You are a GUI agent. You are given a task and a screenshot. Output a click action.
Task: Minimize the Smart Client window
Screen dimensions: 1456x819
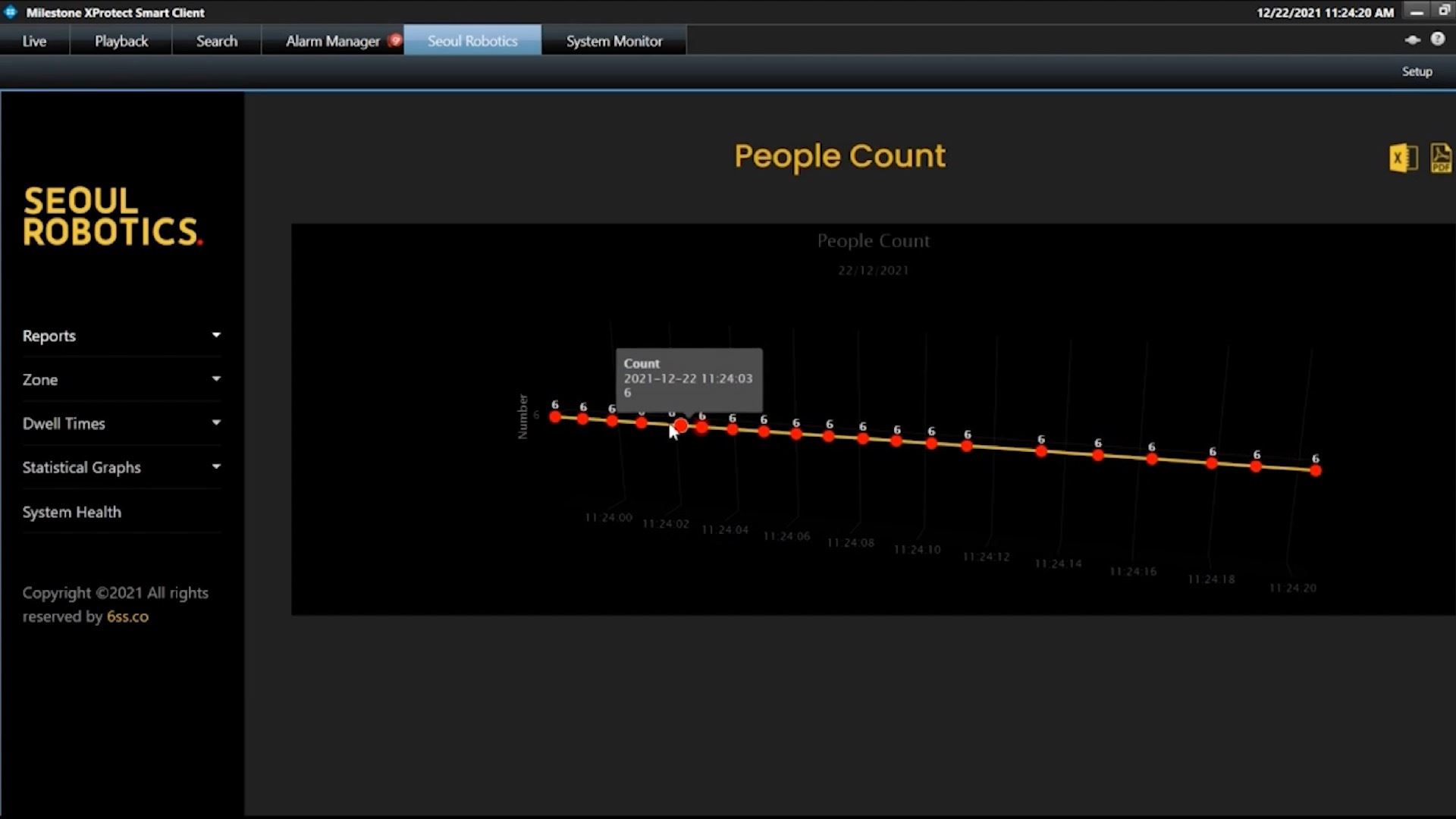tap(1417, 12)
